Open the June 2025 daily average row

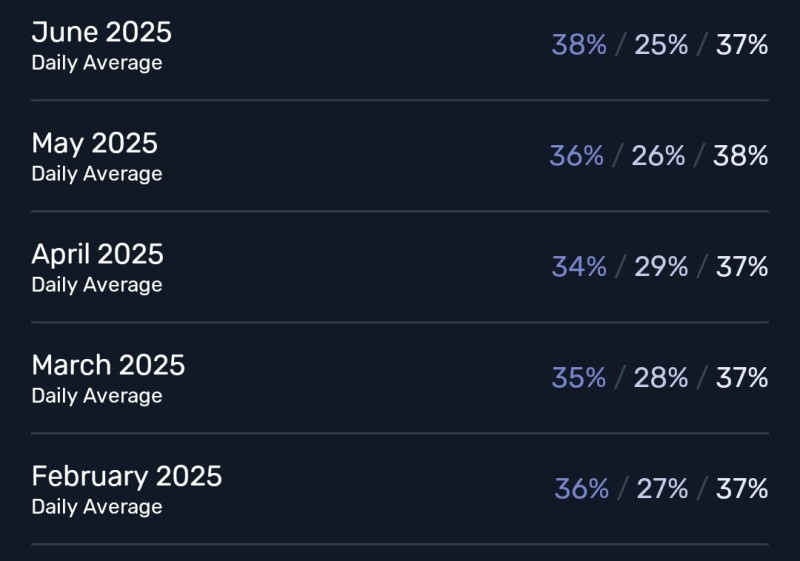coord(400,46)
